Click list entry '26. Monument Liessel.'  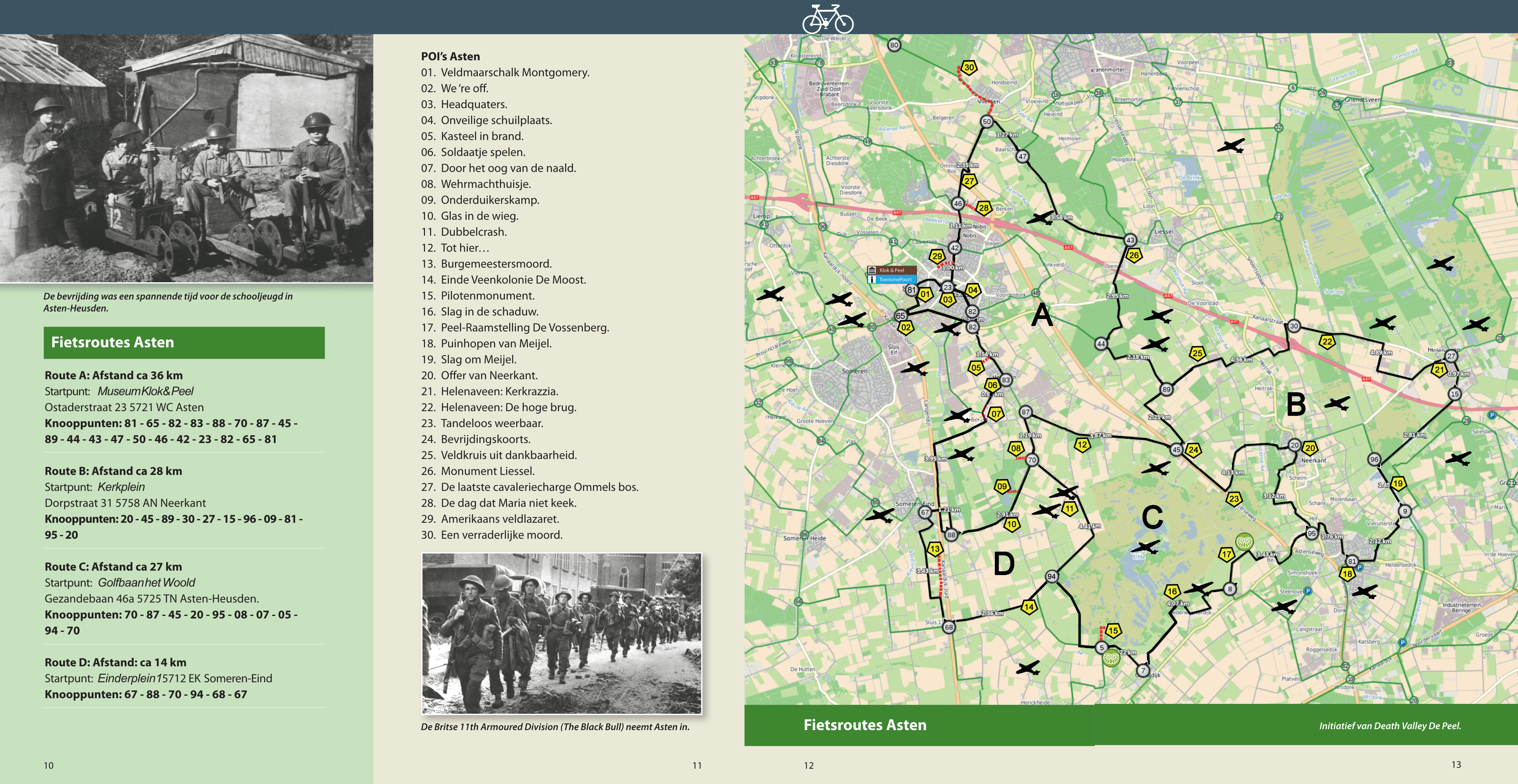(x=478, y=471)
